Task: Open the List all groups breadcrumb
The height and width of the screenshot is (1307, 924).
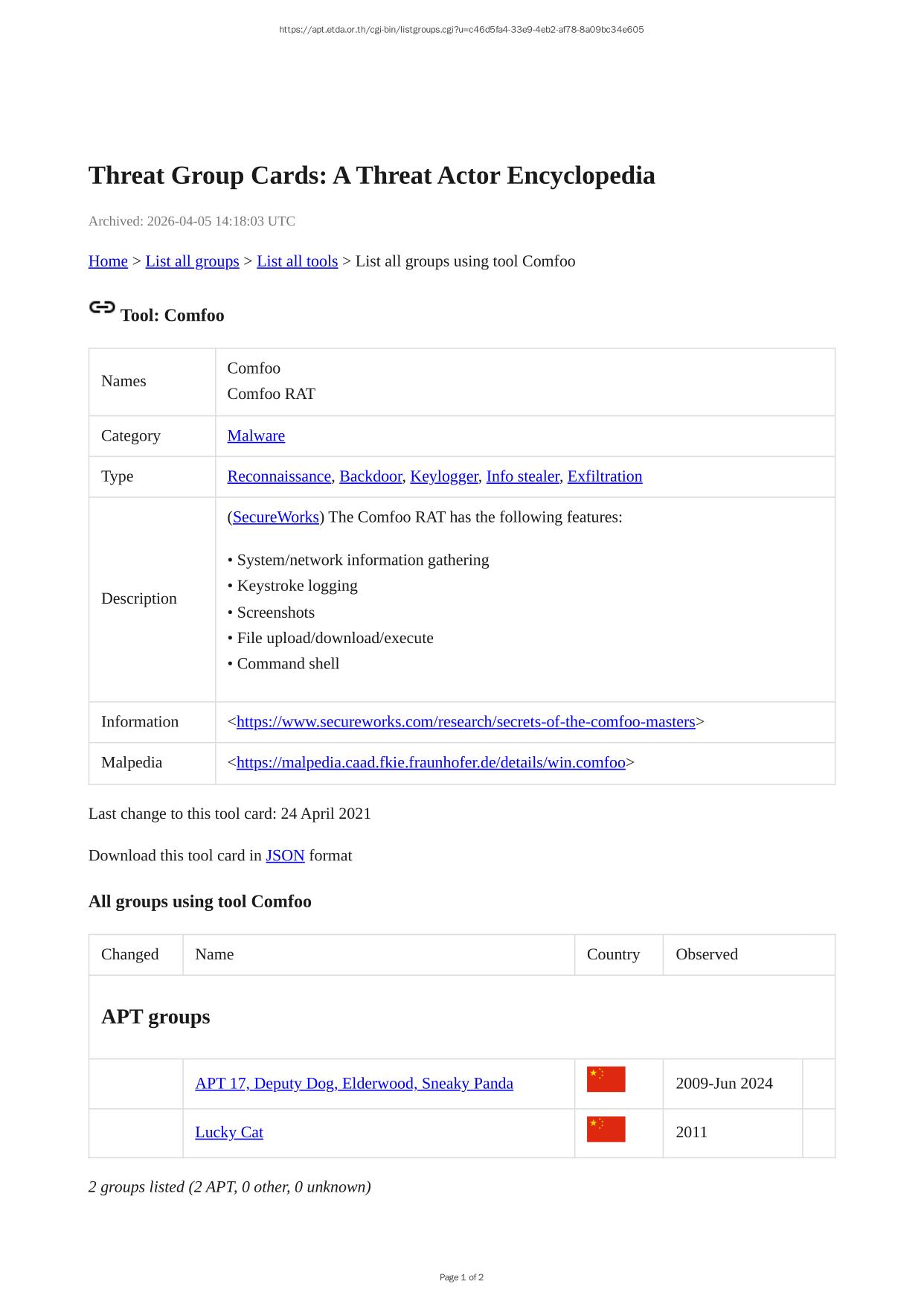Action: [x=192, y=261]
